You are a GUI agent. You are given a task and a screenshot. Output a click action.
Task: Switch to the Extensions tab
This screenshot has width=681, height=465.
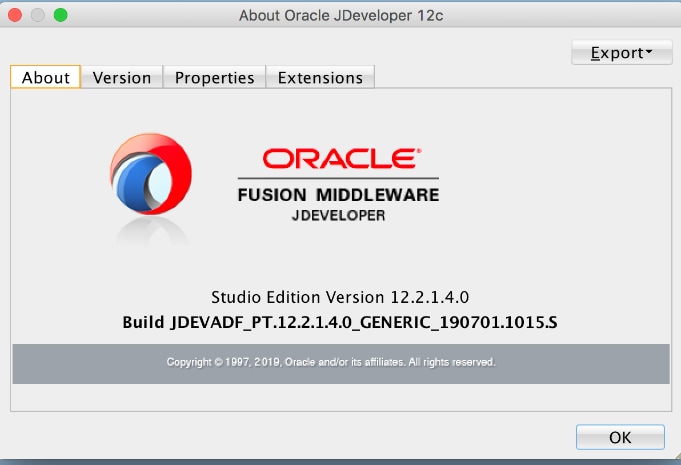pos(320,78)
